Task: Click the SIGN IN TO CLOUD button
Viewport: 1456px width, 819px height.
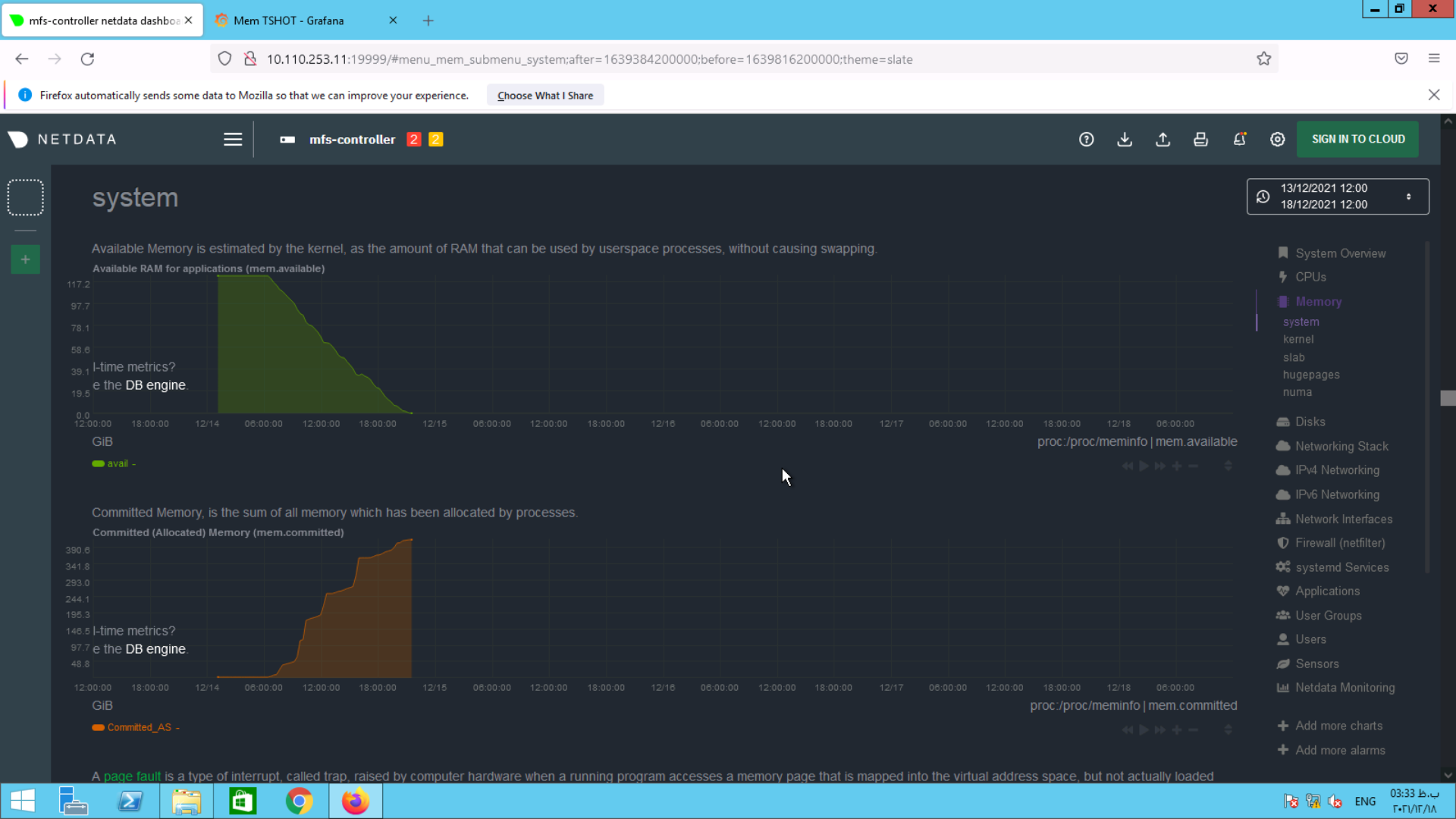Action: point(1357,140)
